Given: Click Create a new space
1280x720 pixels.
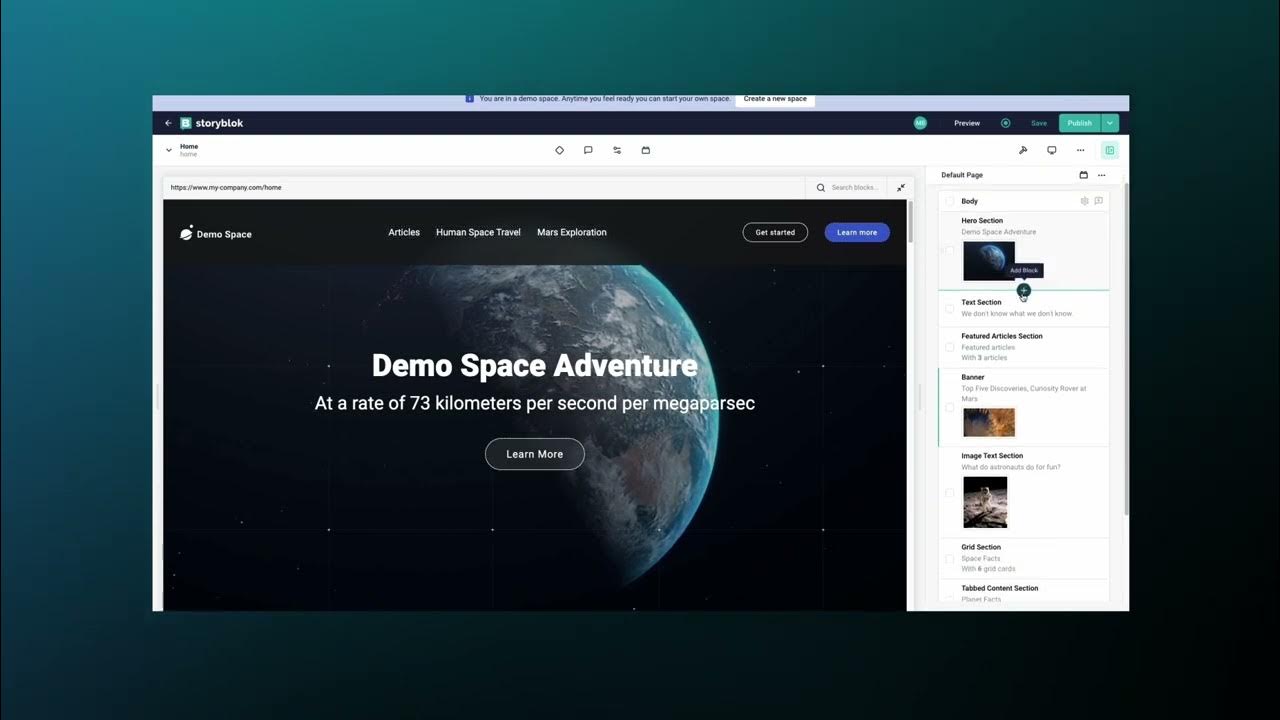Looking at the screenshot, I should pyautogui.click(x=774, y=99).
